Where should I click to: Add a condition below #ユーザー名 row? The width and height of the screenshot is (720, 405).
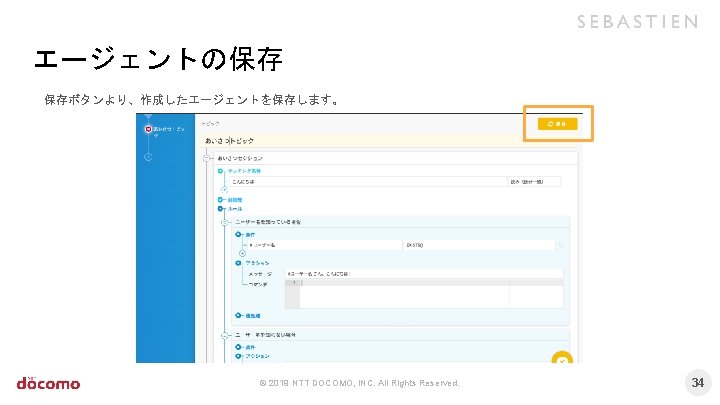[x=242, y=253]
